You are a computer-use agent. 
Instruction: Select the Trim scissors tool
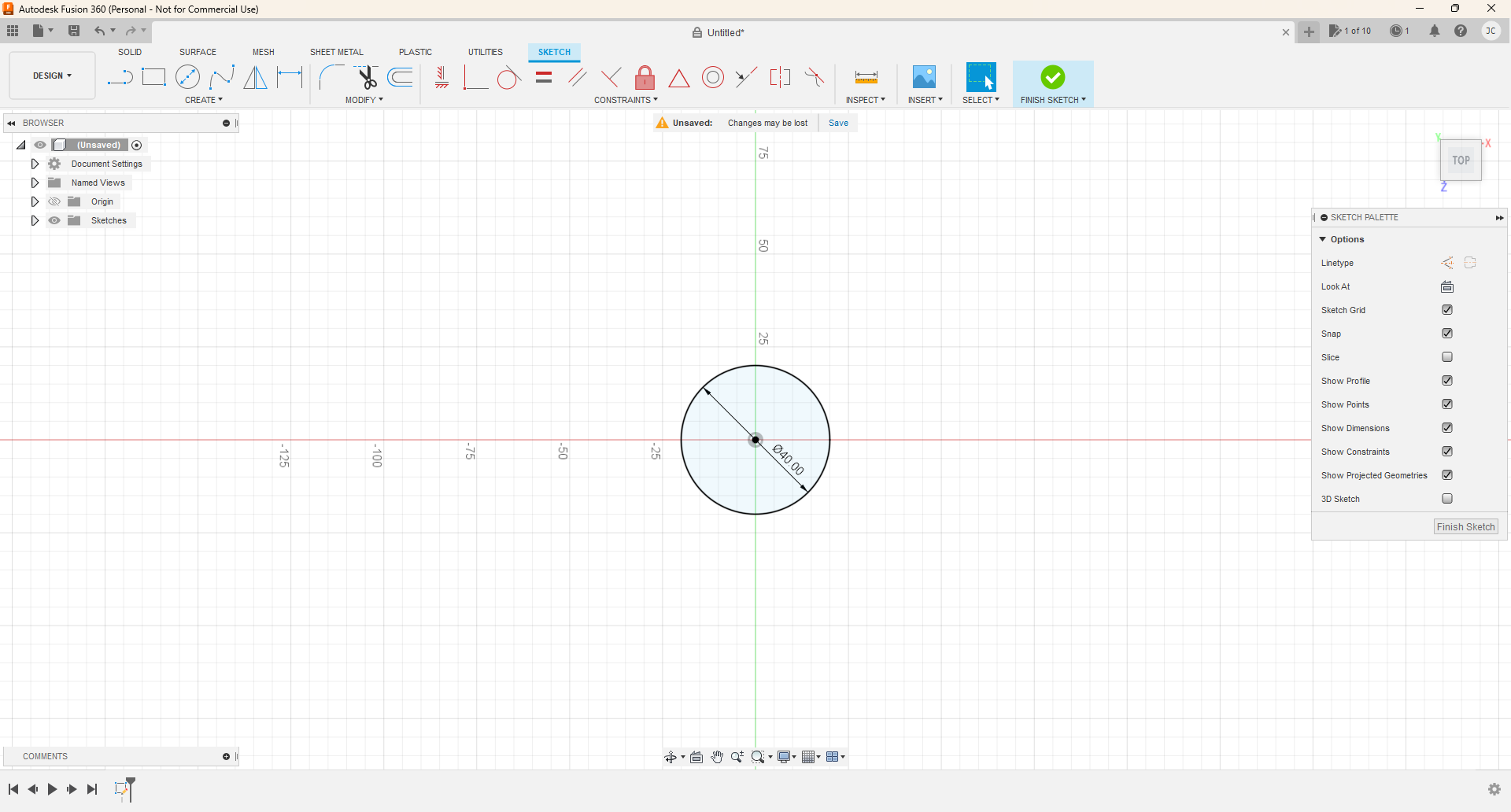point(366,77)
